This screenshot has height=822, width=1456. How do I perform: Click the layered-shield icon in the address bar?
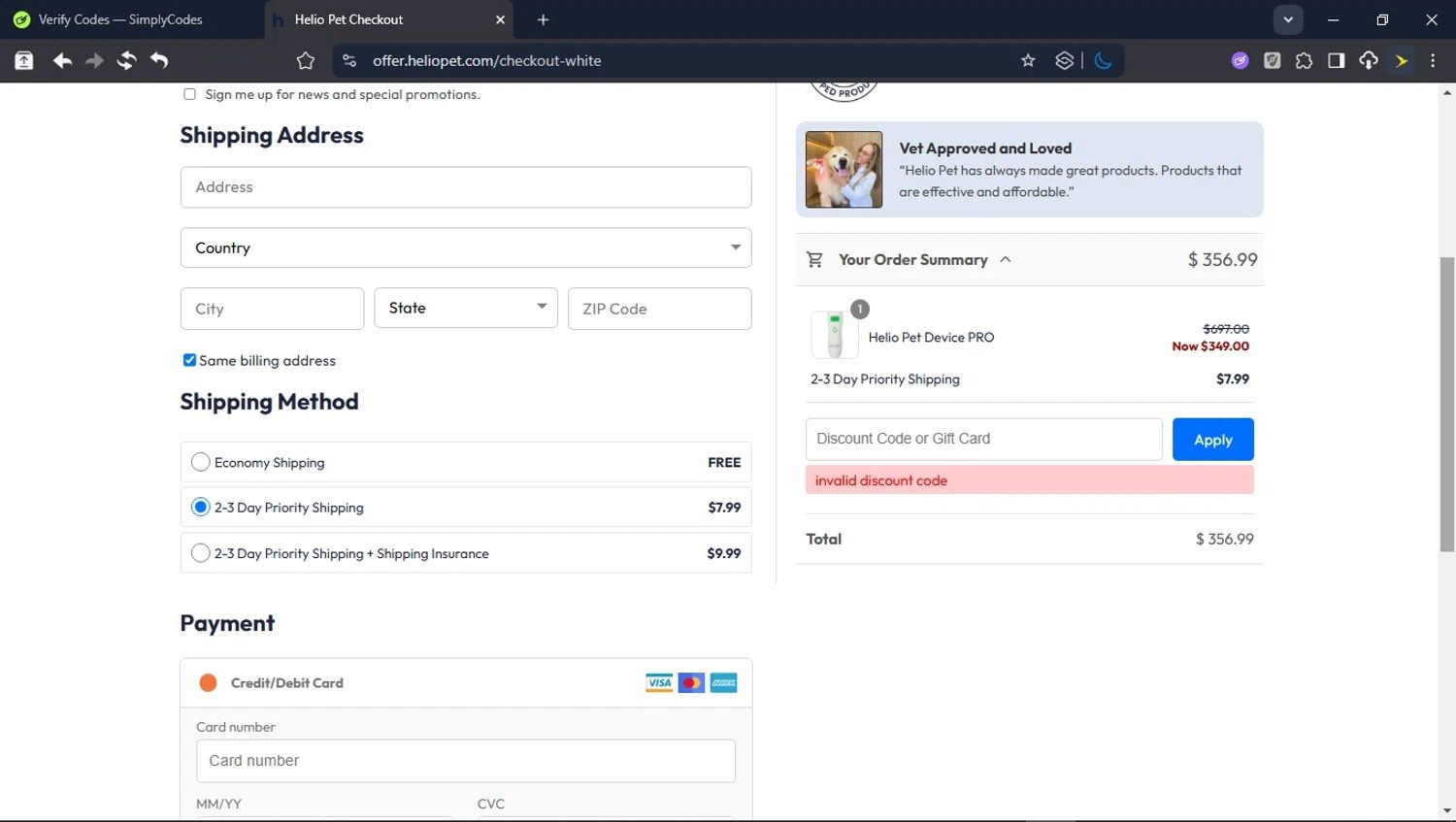click(1064, 60)
